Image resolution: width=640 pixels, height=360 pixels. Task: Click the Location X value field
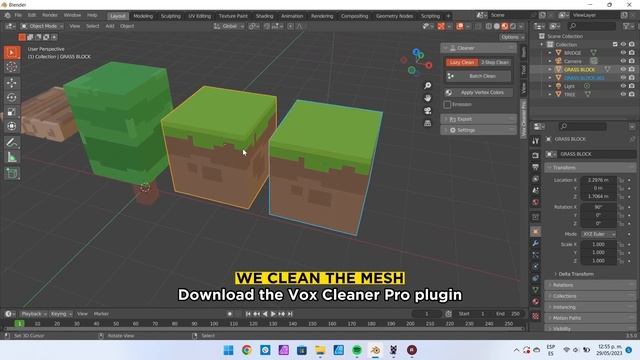pos(598,180)
